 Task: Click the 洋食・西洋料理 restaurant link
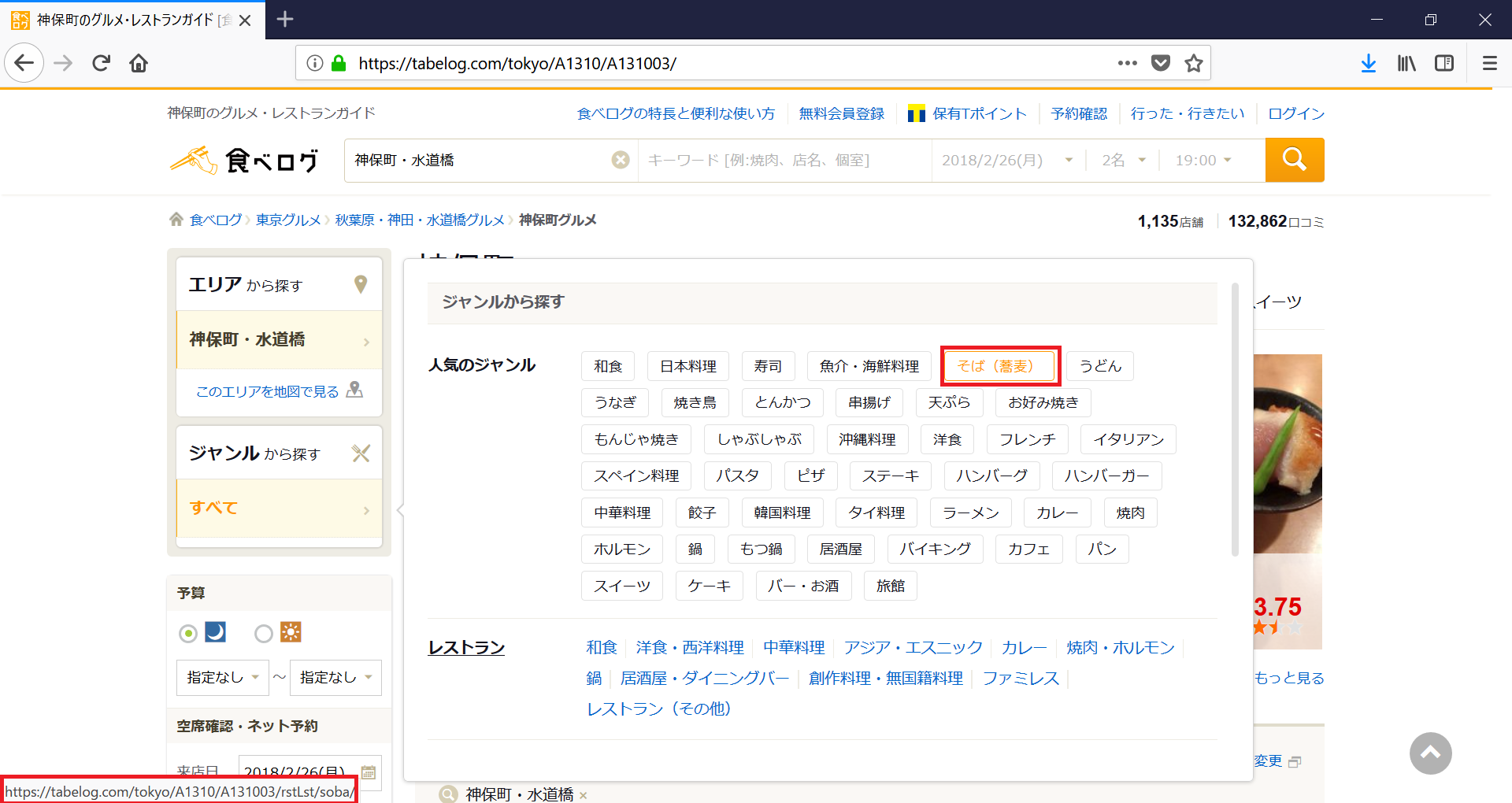click(x=690, y=648)
